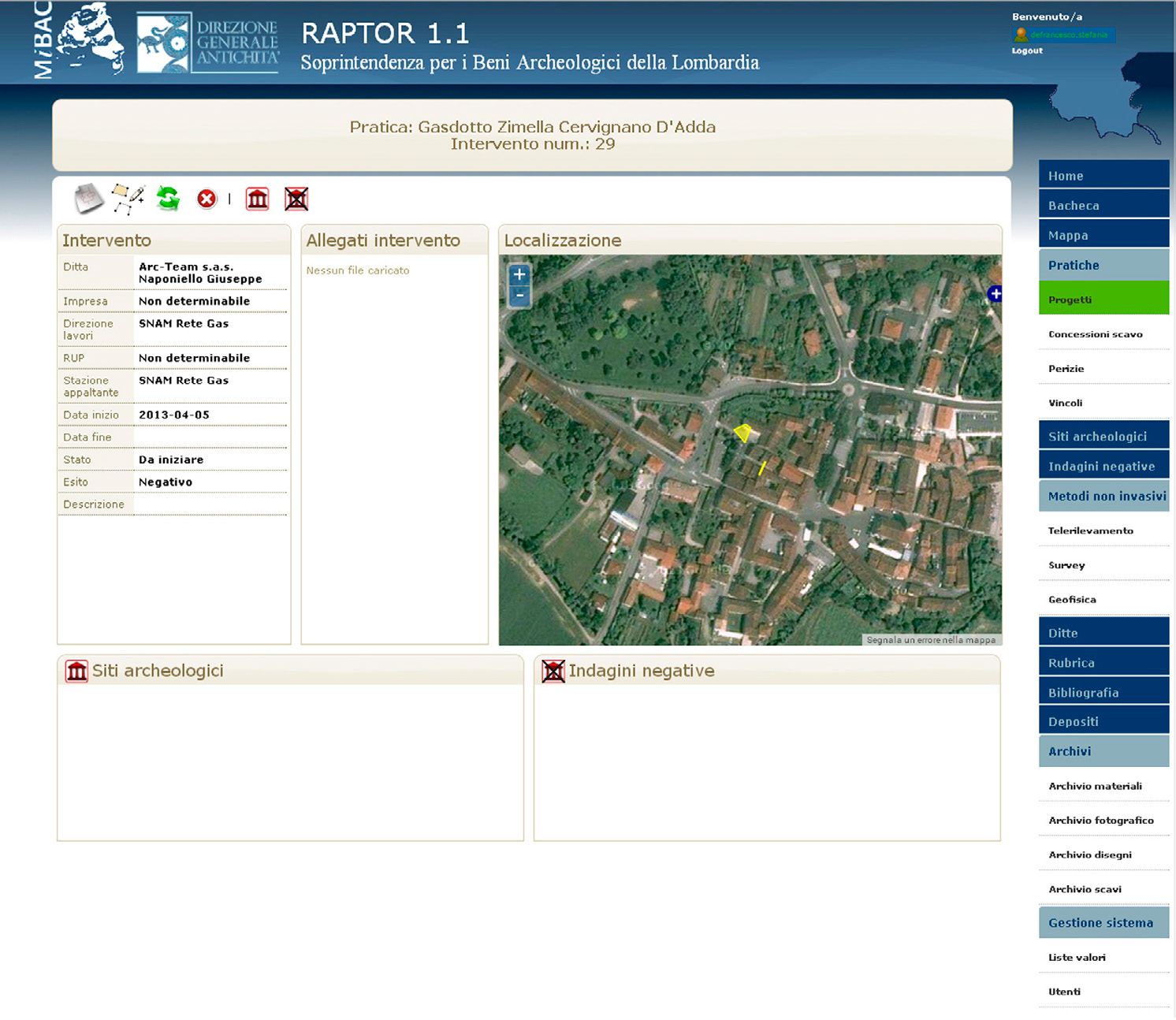Open the Bacheca menu item
Screen dimensions: 1176x1020
[x=1103, y=205]
